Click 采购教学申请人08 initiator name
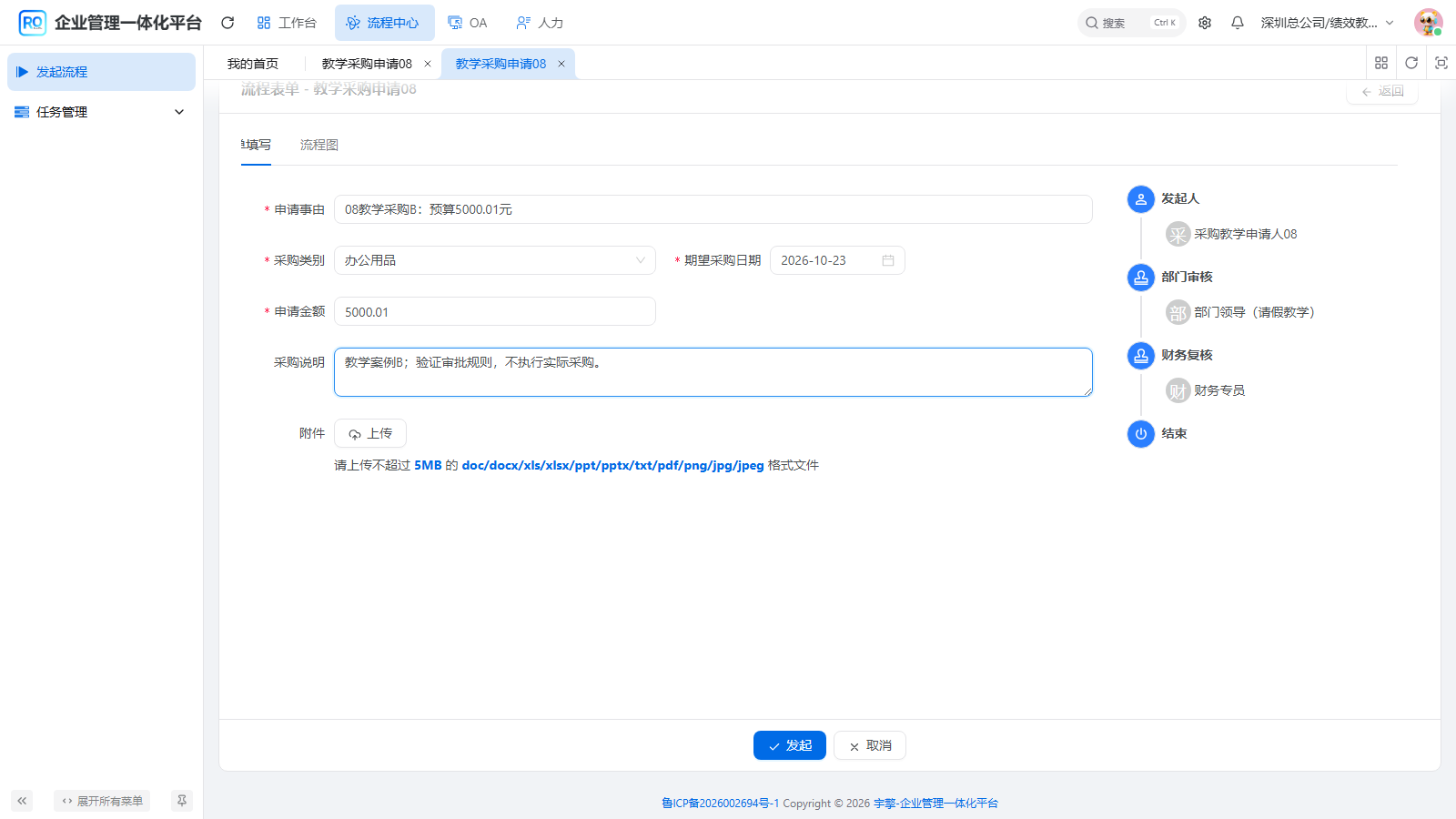This screenshot has width=1456, height=819. [1246, 234]
